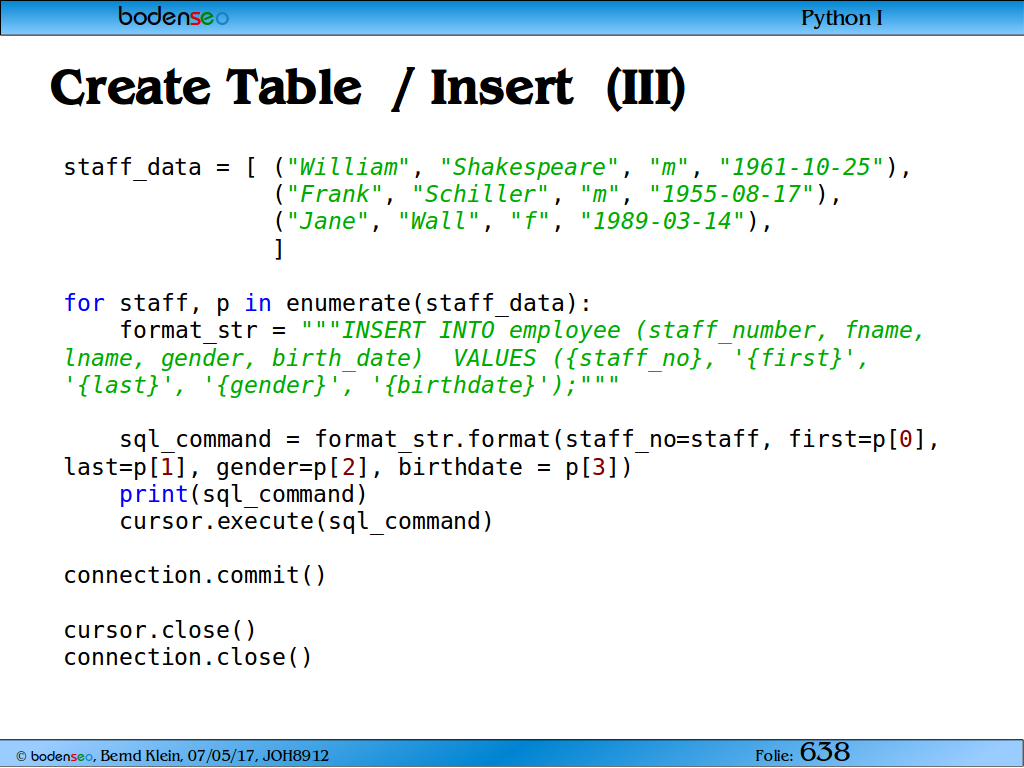Screen dimensions: 1024x768
Task: Click the "format_str =" assignment
Action: tap(203, 330)
